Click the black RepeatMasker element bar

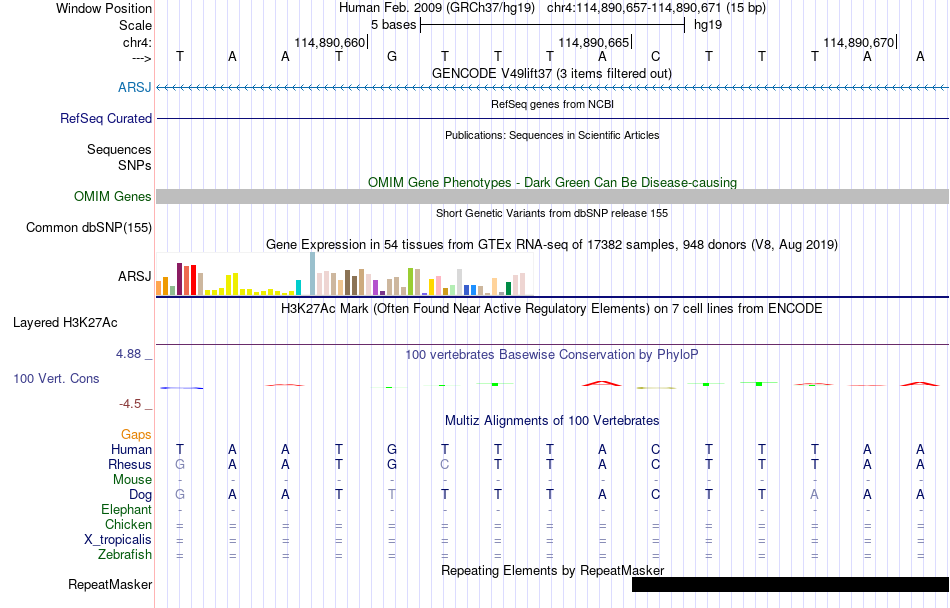point(790,584)
